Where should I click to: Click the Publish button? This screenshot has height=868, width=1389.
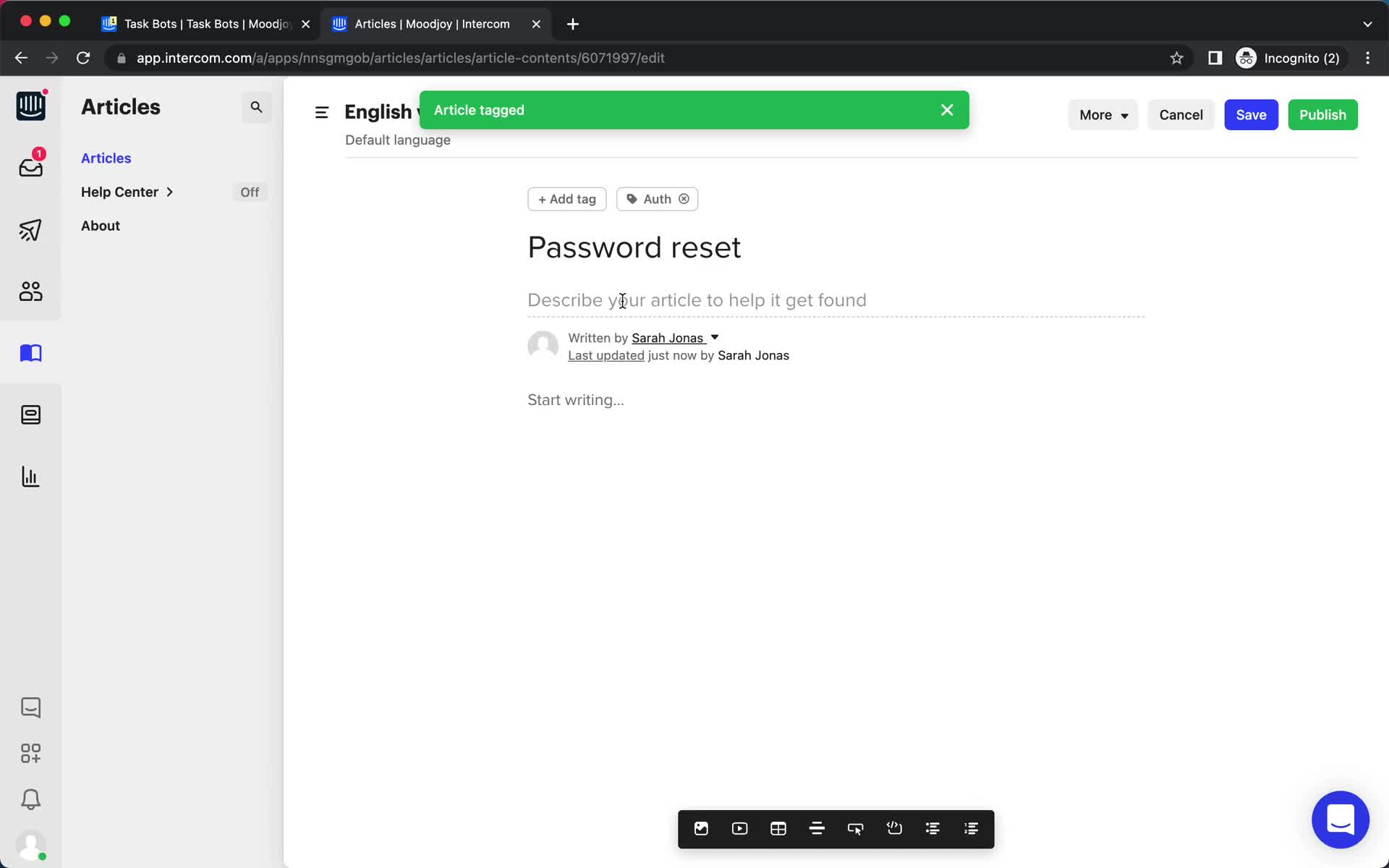point(1322,114)
